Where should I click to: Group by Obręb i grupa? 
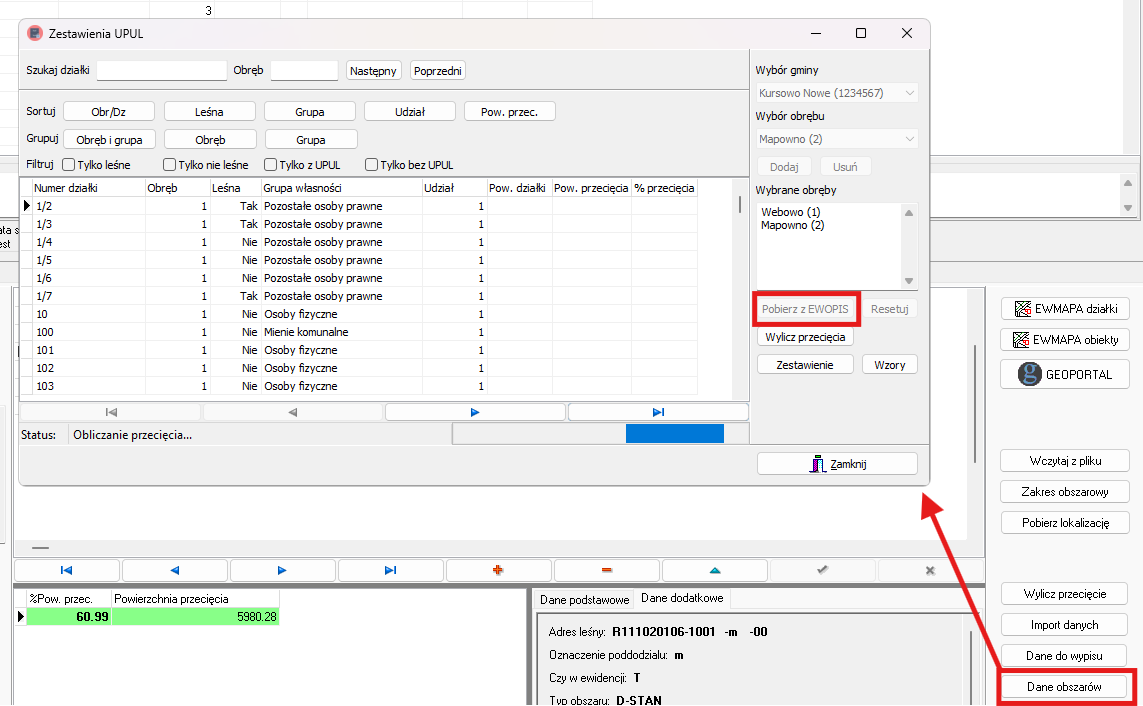point(109,139)
